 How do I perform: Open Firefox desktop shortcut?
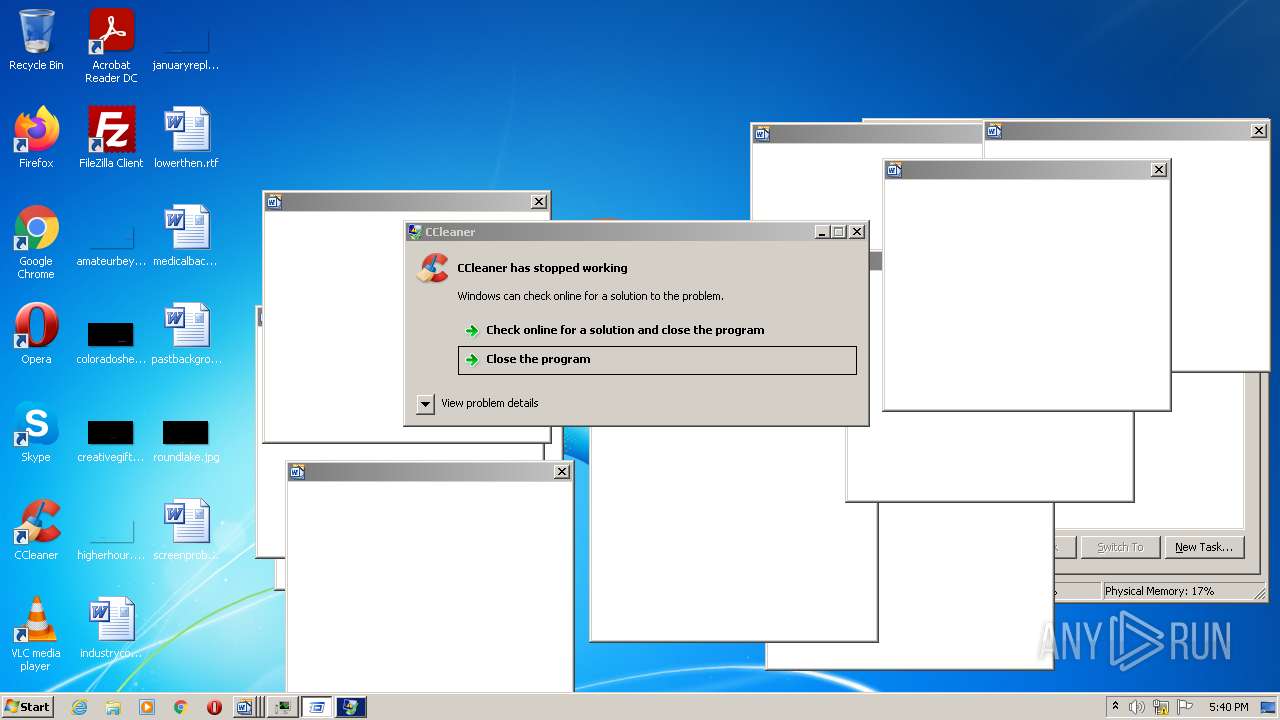36,138
